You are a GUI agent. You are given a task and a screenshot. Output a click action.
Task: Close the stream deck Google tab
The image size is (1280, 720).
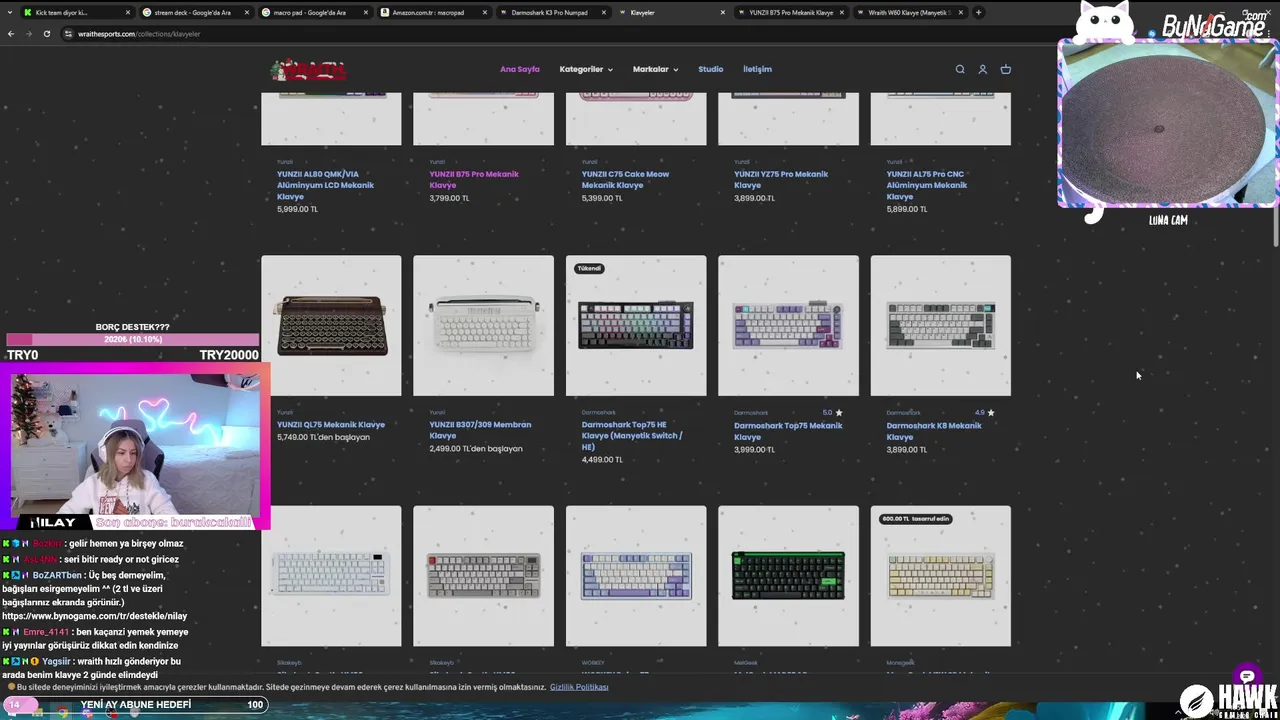247,13
